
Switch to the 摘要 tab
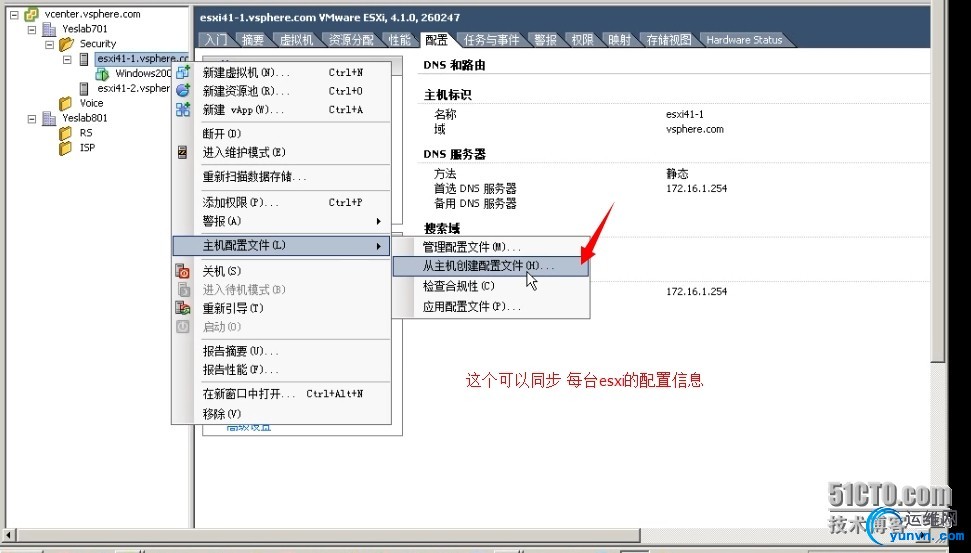coord(253,40)
